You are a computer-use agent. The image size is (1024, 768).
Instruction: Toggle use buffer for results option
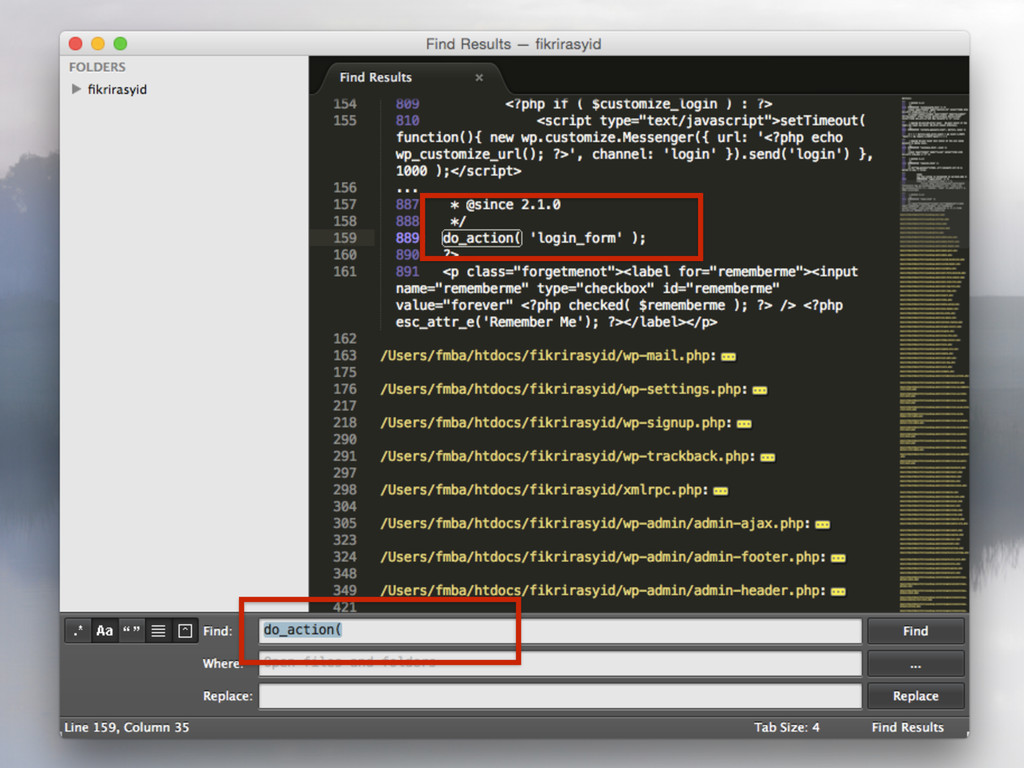[185, 631]
